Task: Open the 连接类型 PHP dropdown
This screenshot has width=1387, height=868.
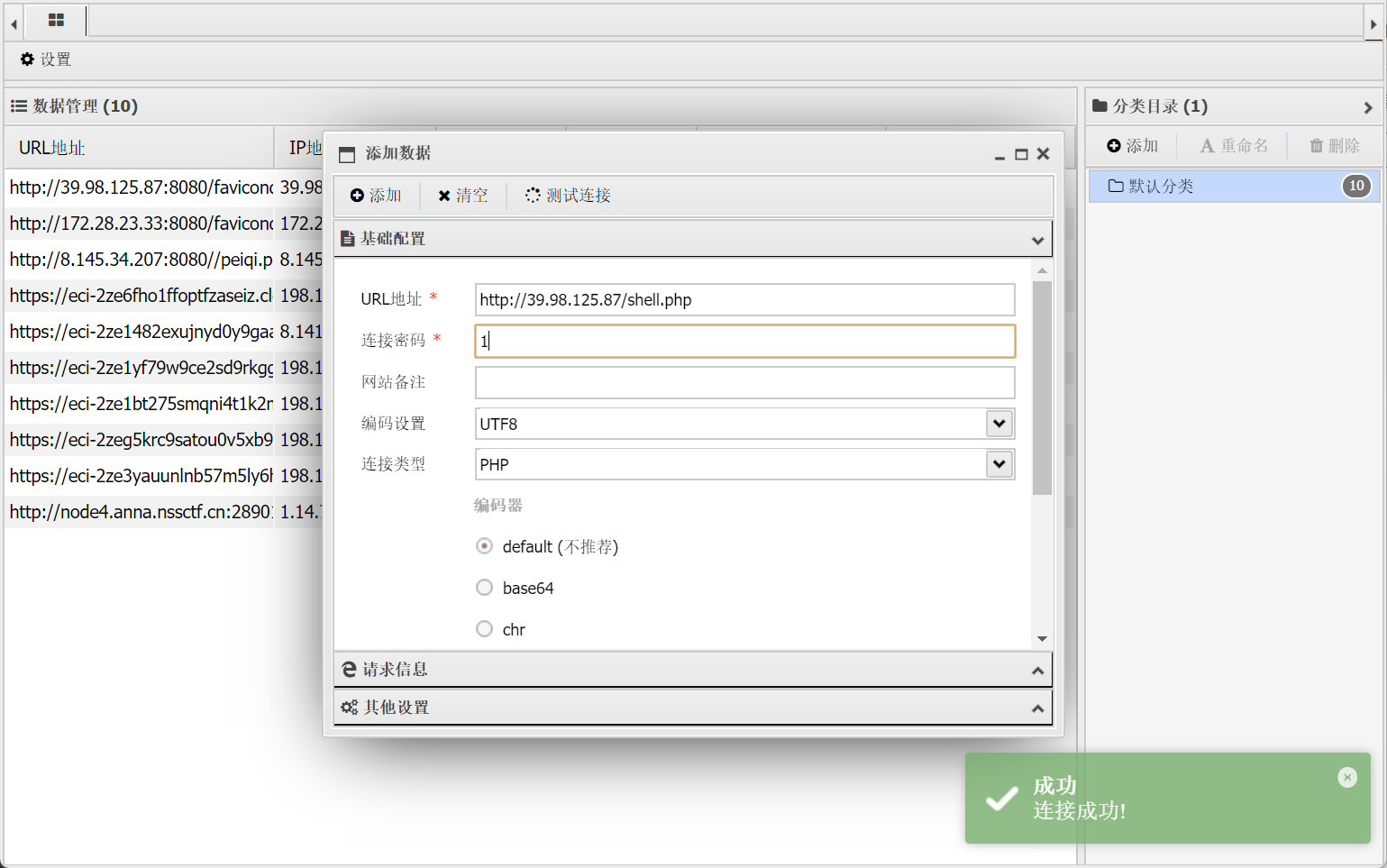Action: (999, 464)
